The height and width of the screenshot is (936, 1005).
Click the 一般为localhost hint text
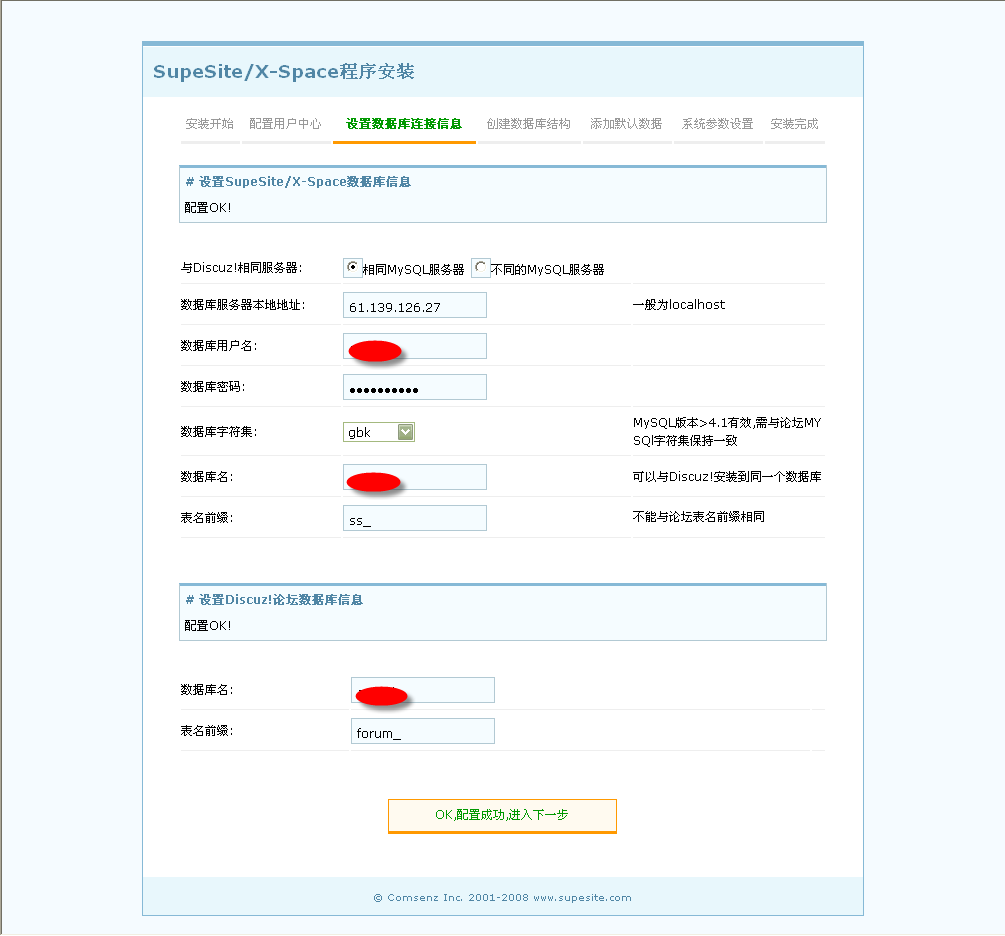(x=679, y=305)
